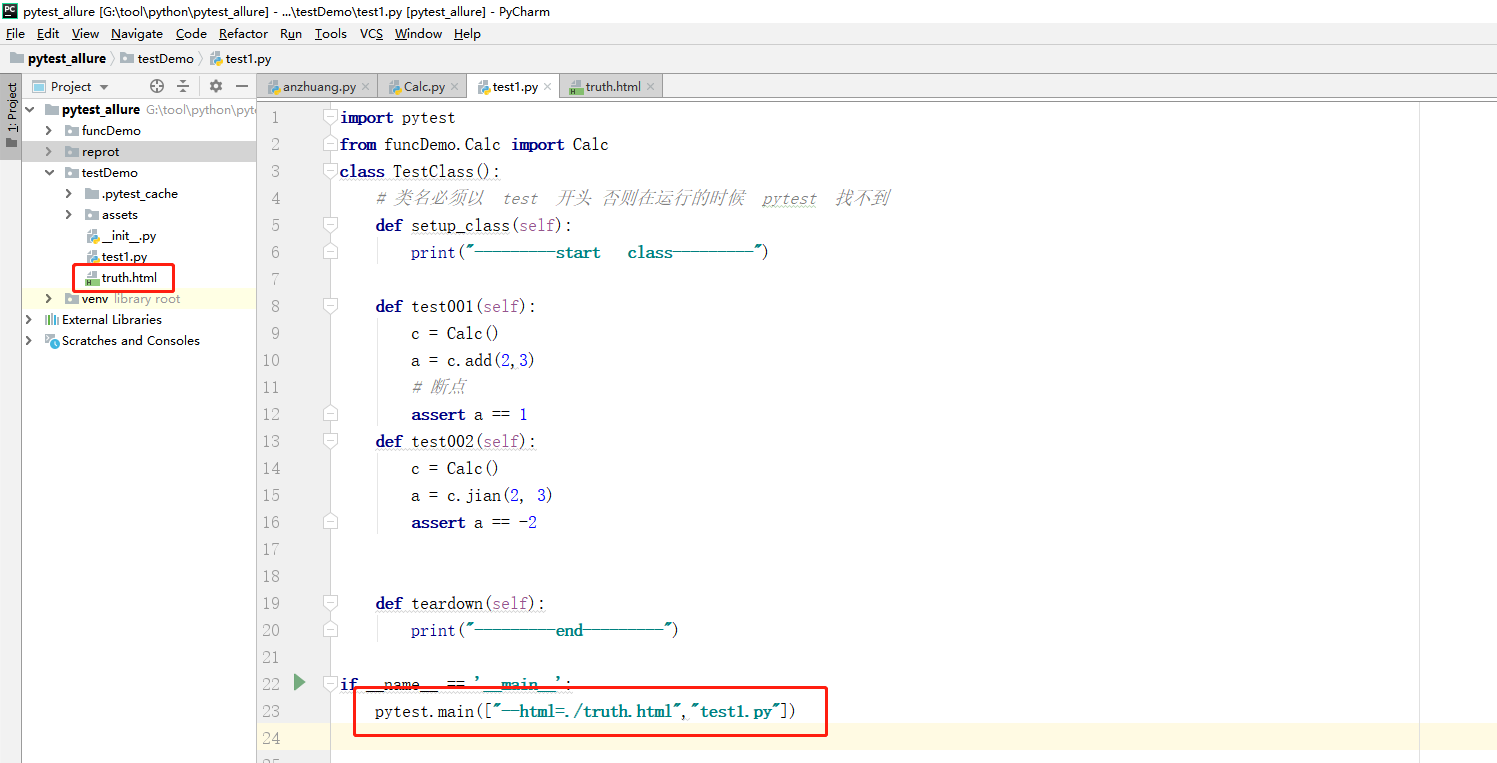This screenshot has width=1497, height=763.
Task: Collapse the pytest_allure root folder
Action: pyautogui.click(x=30, y=109)
